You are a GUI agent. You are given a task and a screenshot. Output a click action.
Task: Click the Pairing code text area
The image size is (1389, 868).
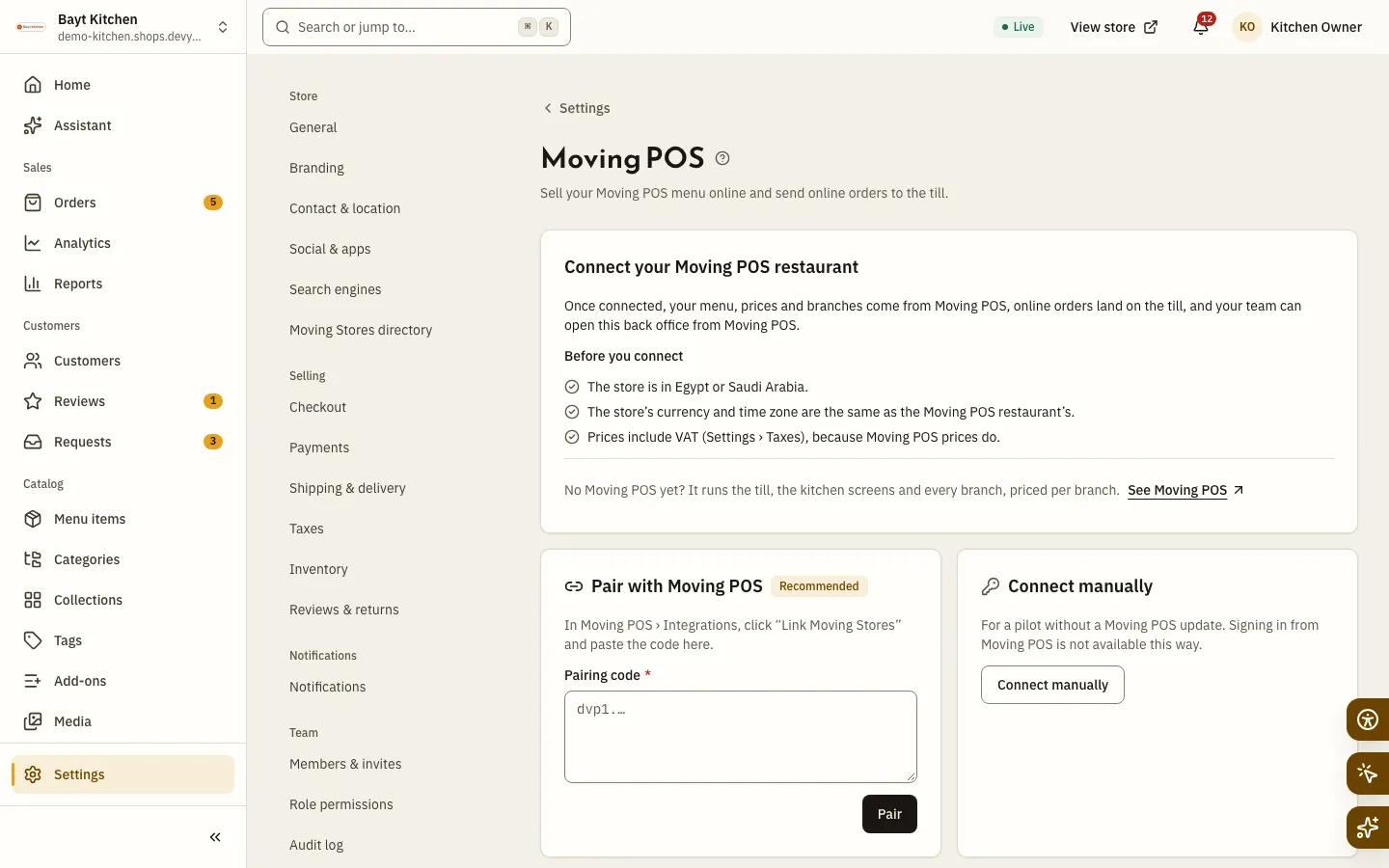741,737
